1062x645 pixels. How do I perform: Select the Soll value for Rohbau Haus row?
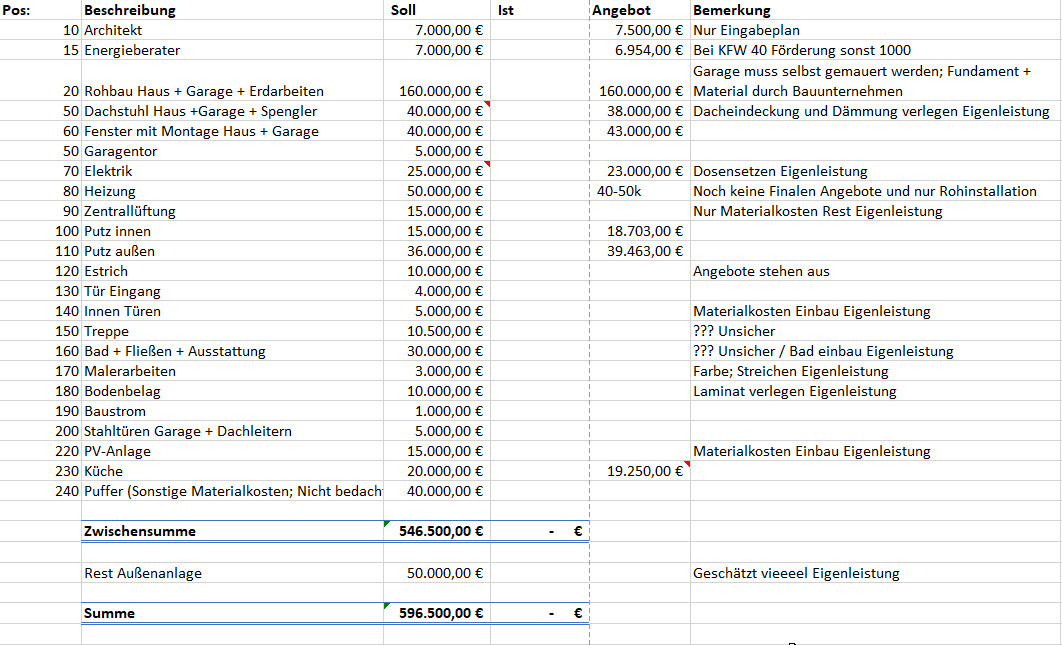440,91
